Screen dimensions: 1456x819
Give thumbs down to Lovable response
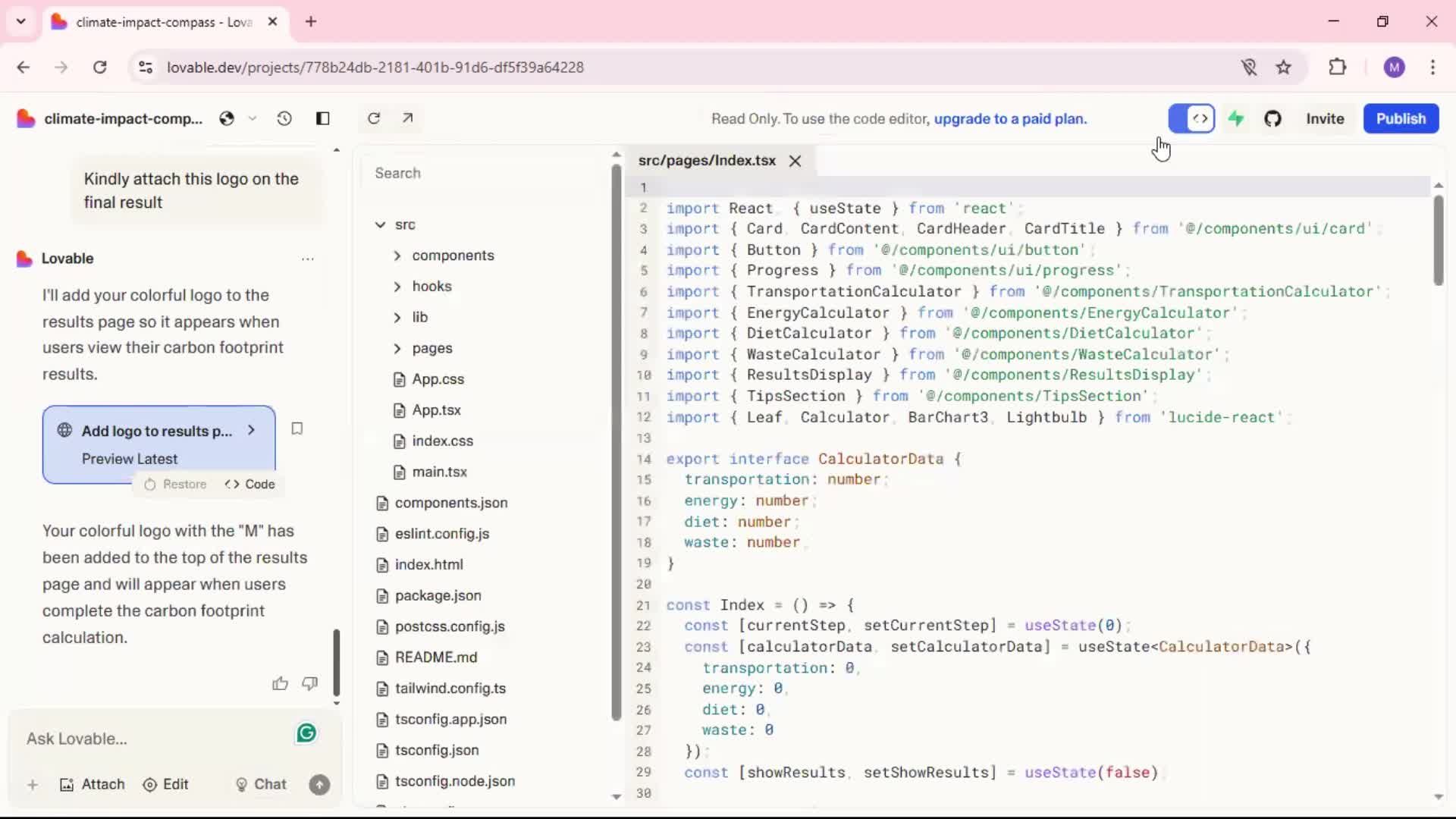click(x=310, y=684)
